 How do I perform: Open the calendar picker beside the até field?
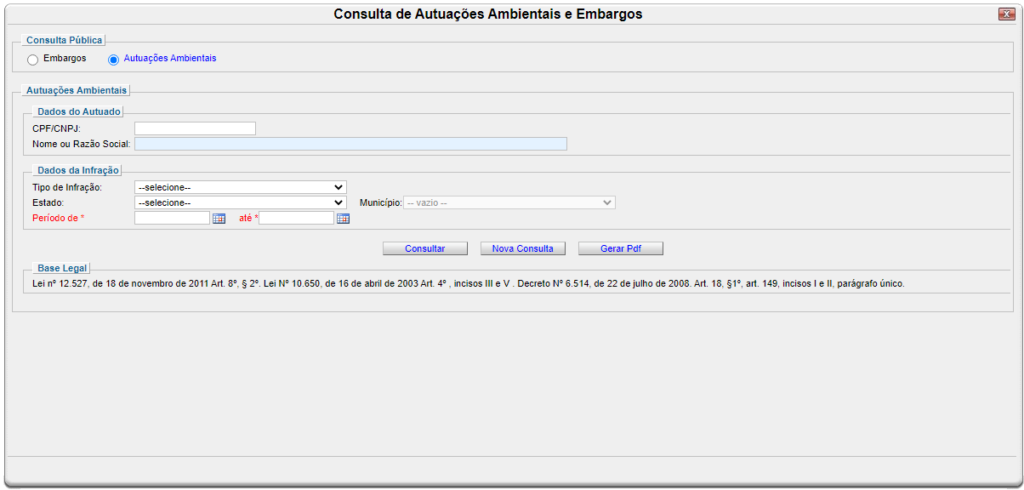click(343, 218)
